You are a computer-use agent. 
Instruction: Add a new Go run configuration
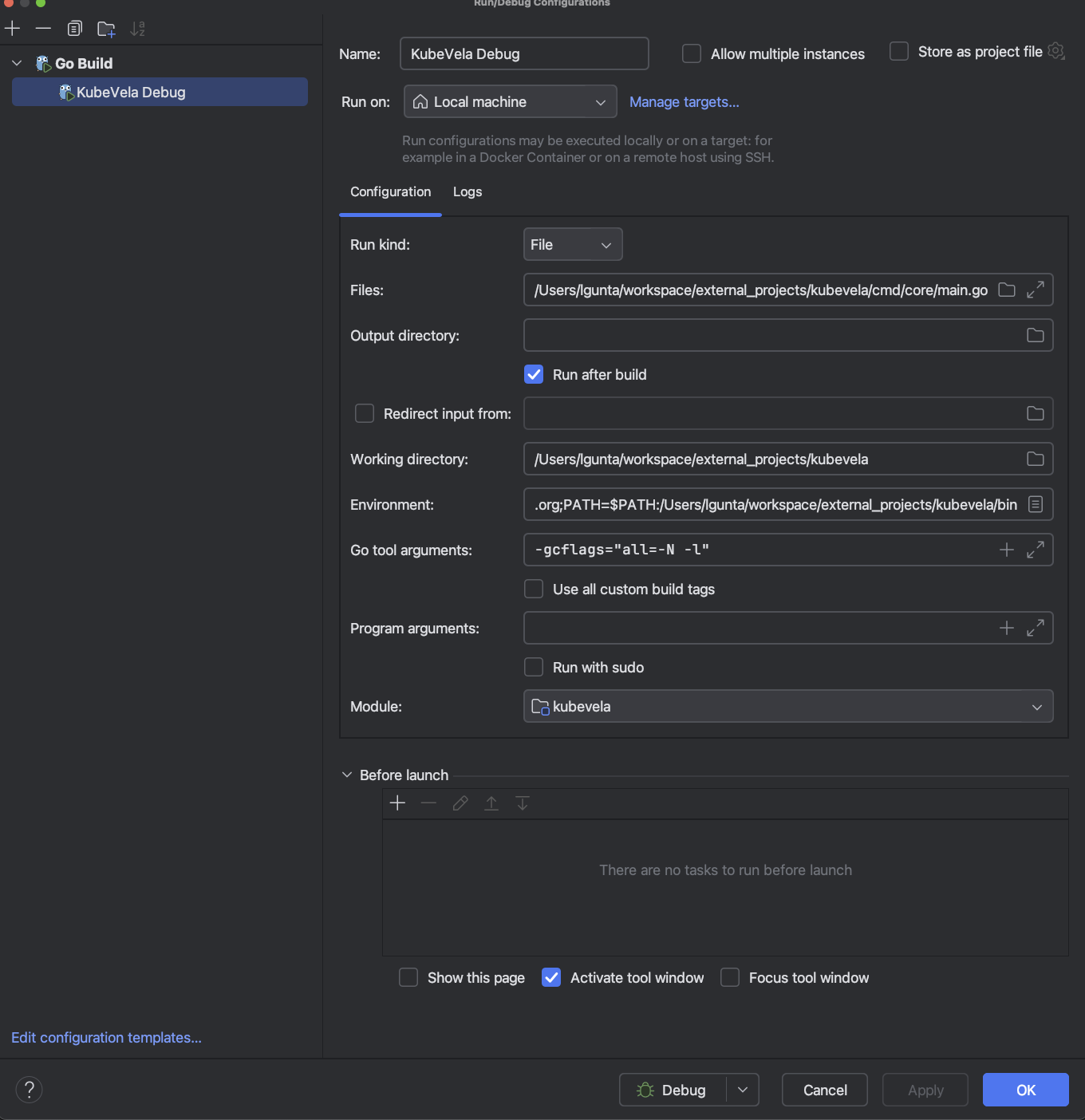(12, 28)
